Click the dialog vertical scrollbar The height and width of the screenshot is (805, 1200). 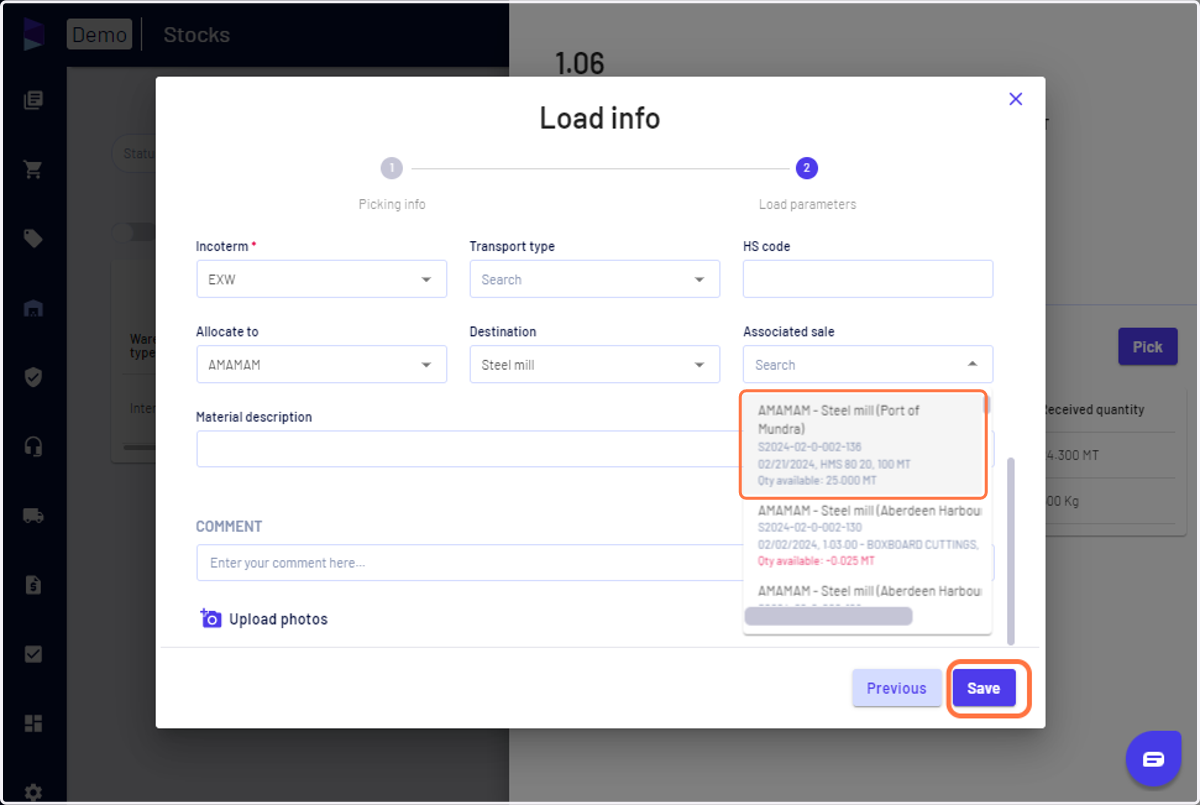1010,551
